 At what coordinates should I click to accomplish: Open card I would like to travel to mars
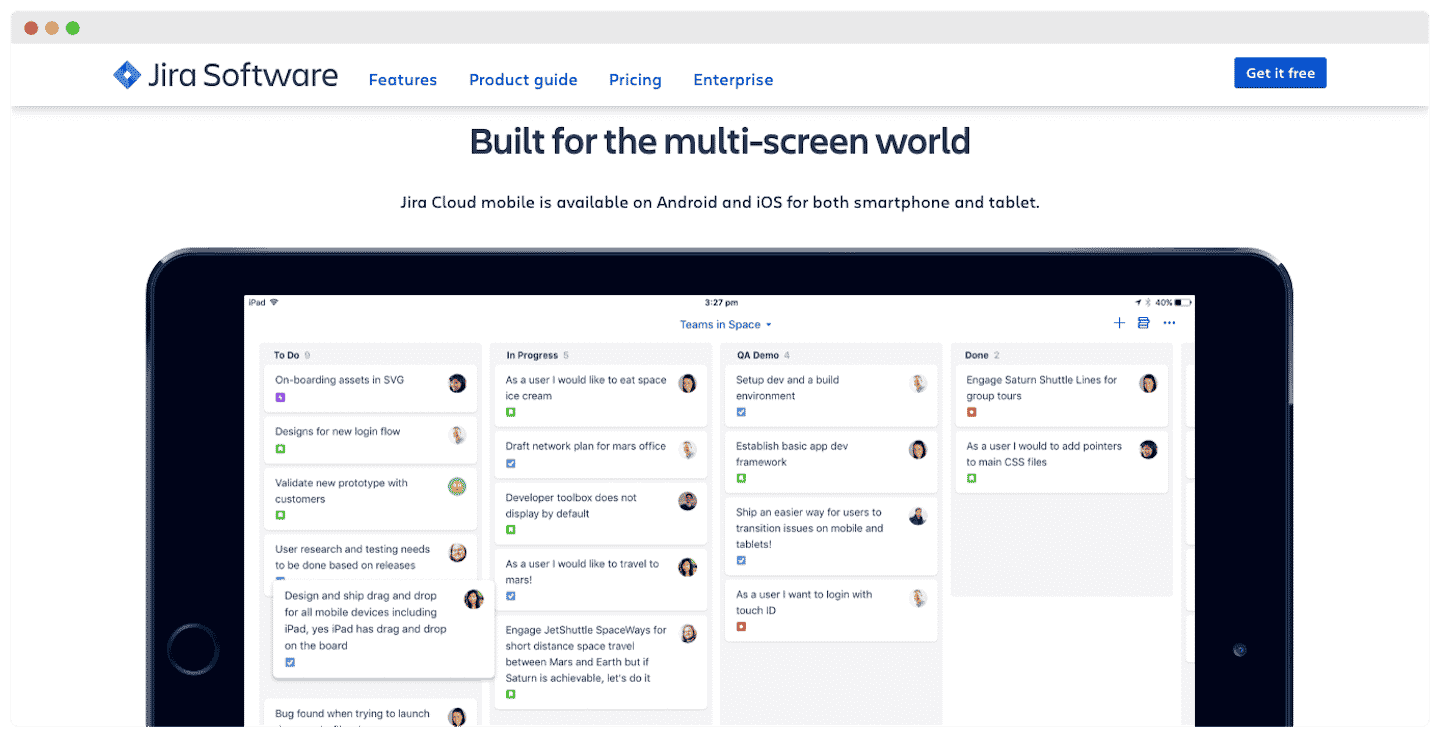601,579
